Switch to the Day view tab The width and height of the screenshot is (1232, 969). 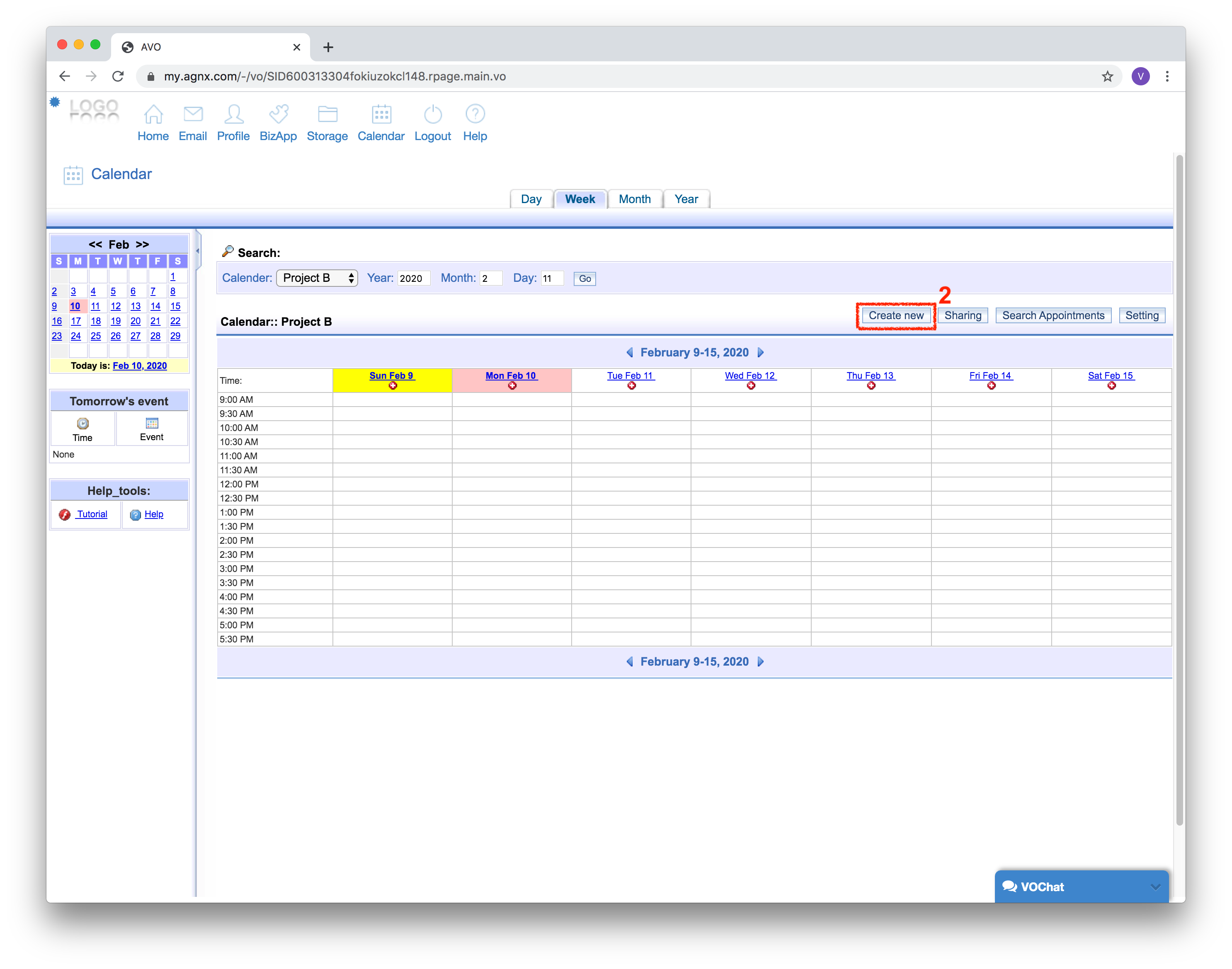click(531, 199)
